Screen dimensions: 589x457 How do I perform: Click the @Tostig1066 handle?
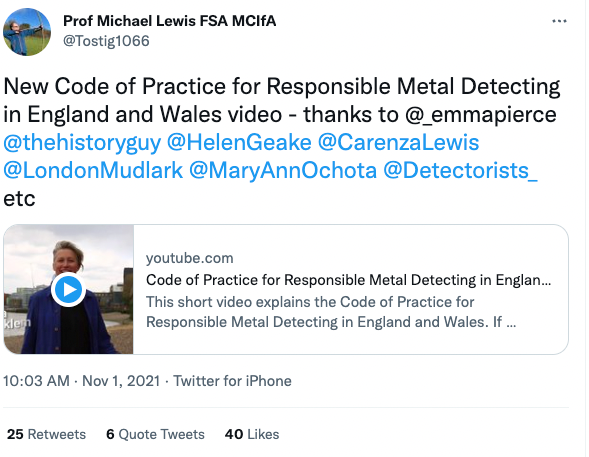click(x=106, y=41)
